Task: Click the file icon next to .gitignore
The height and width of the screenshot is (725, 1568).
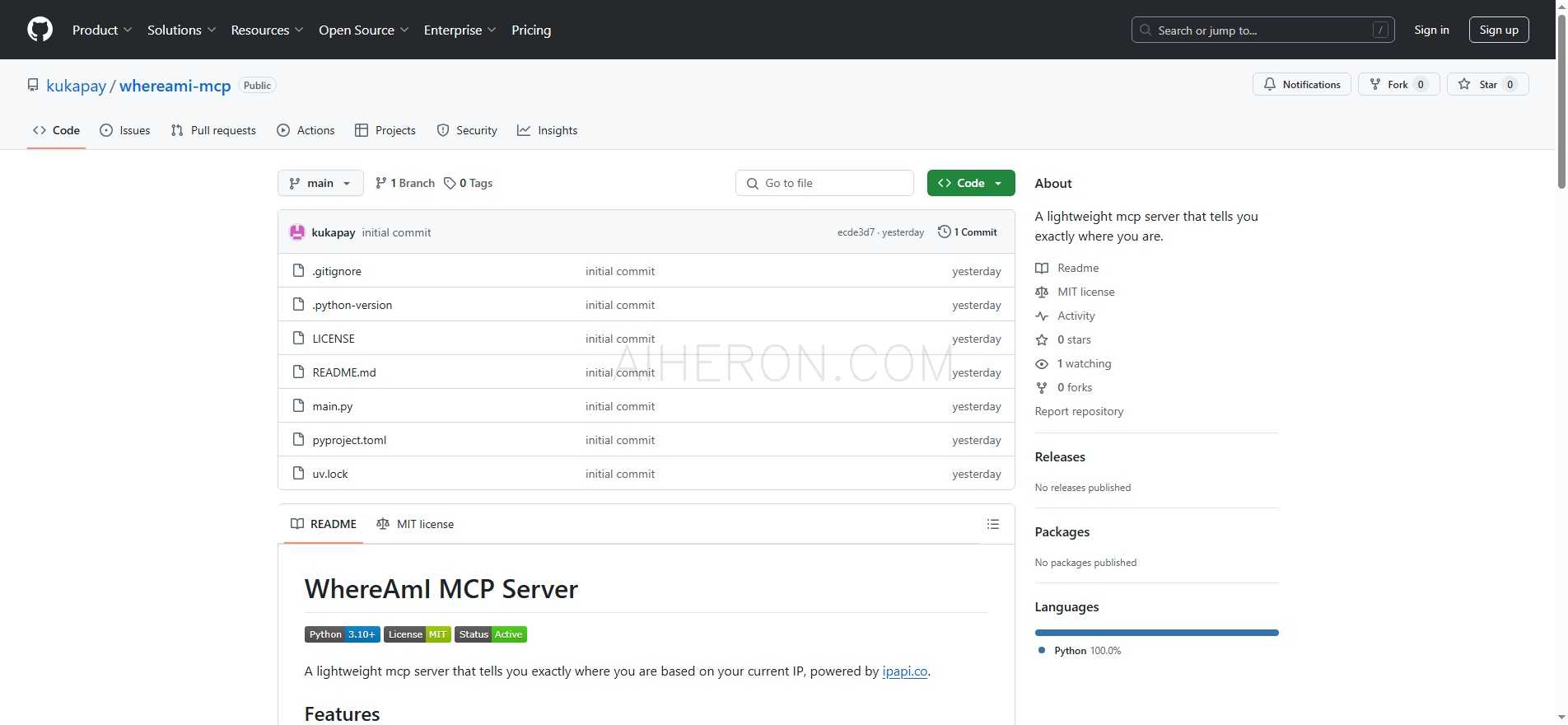Action: pos(299,271)
